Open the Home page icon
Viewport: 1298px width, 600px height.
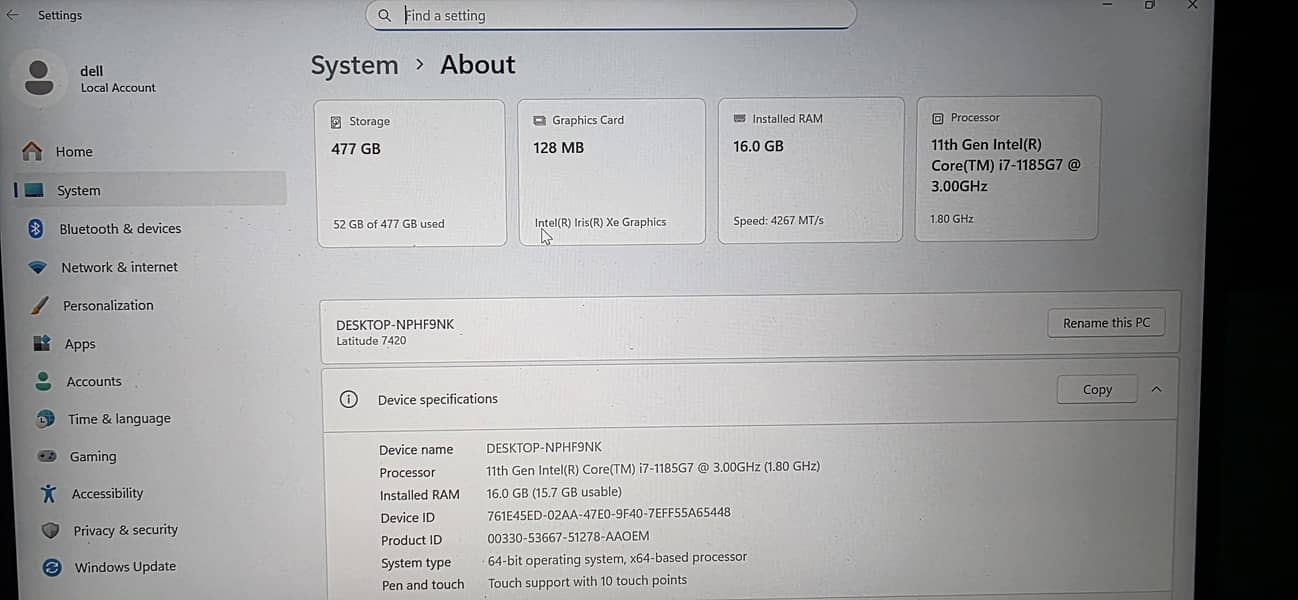[32, 151]
